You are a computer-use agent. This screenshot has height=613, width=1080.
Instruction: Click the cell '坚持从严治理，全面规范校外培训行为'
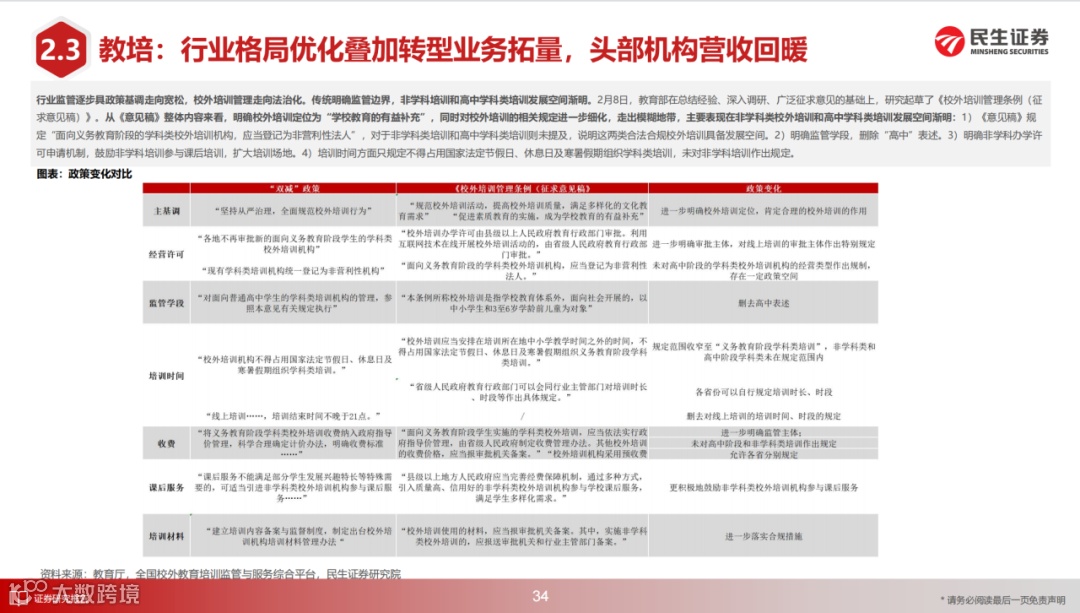click(293, 211)
